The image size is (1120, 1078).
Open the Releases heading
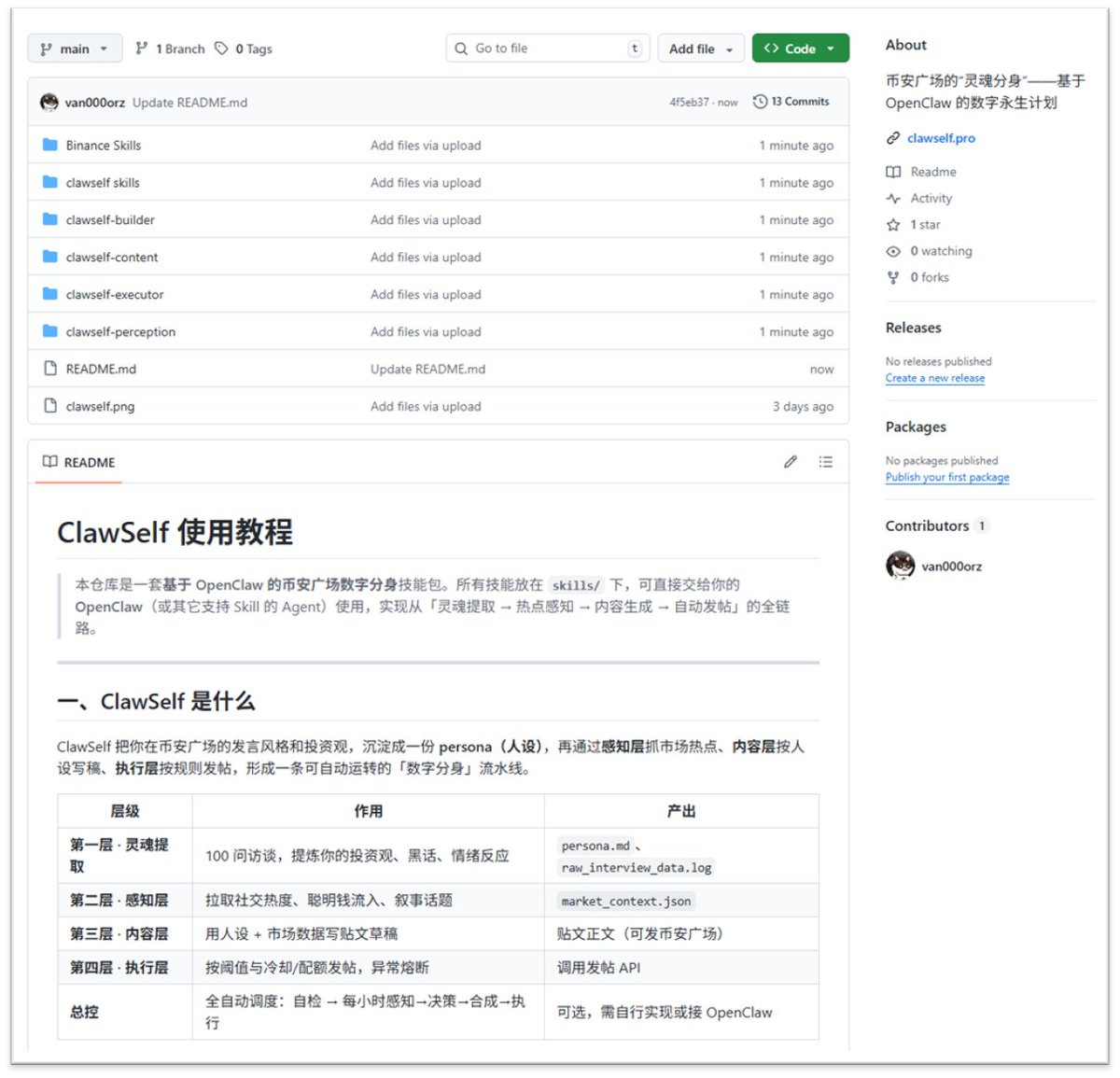click(x=913, y=328)
